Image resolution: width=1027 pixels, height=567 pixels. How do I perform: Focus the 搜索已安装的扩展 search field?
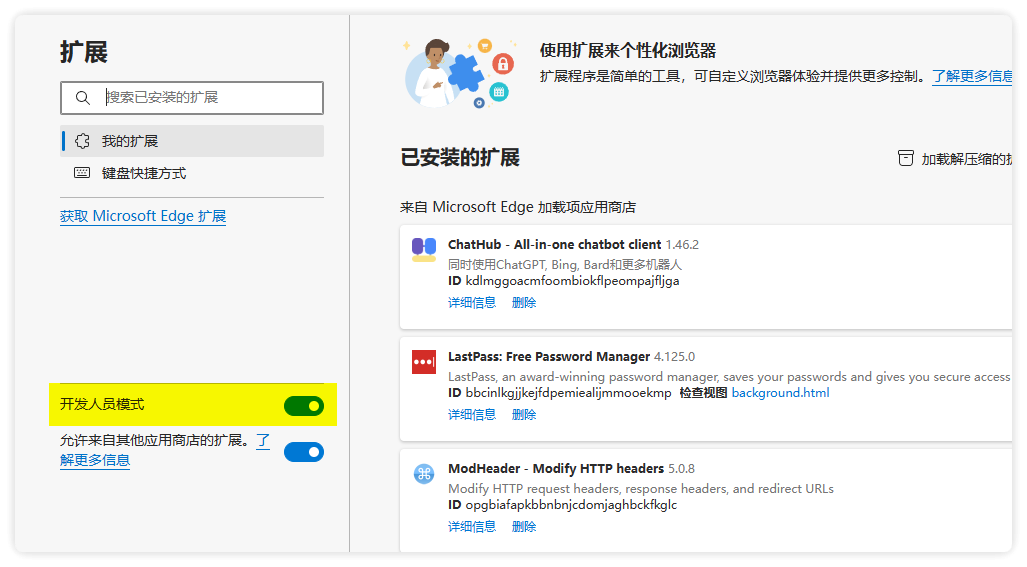pos(192,98)
